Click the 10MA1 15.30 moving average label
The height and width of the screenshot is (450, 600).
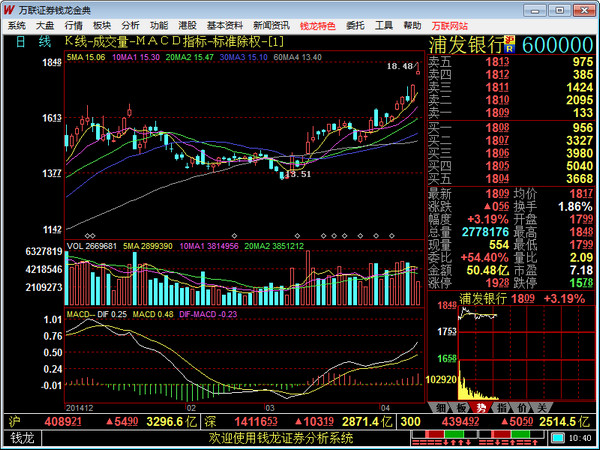[136, 57]
